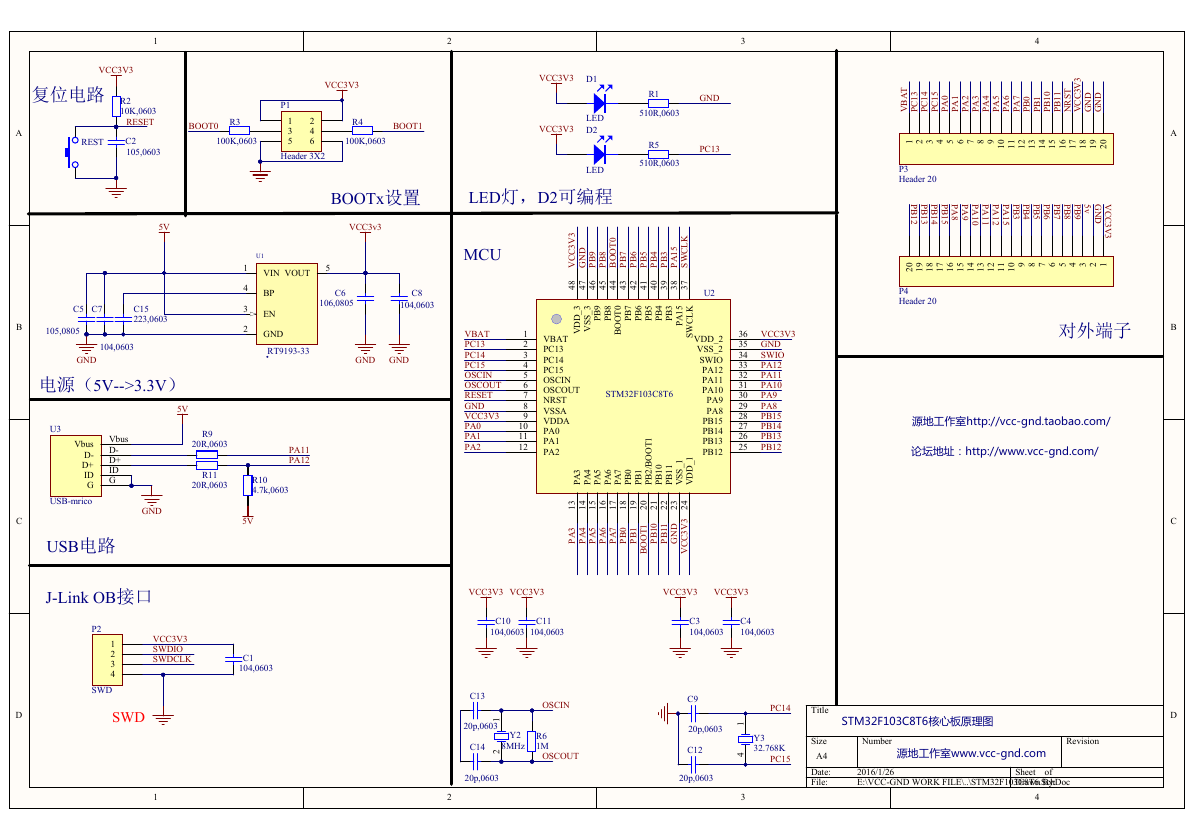Screen dimensions: 1195x840
Task: Select the D2 LED symbol
Action: pyautogui.click(x=601, y=152)
